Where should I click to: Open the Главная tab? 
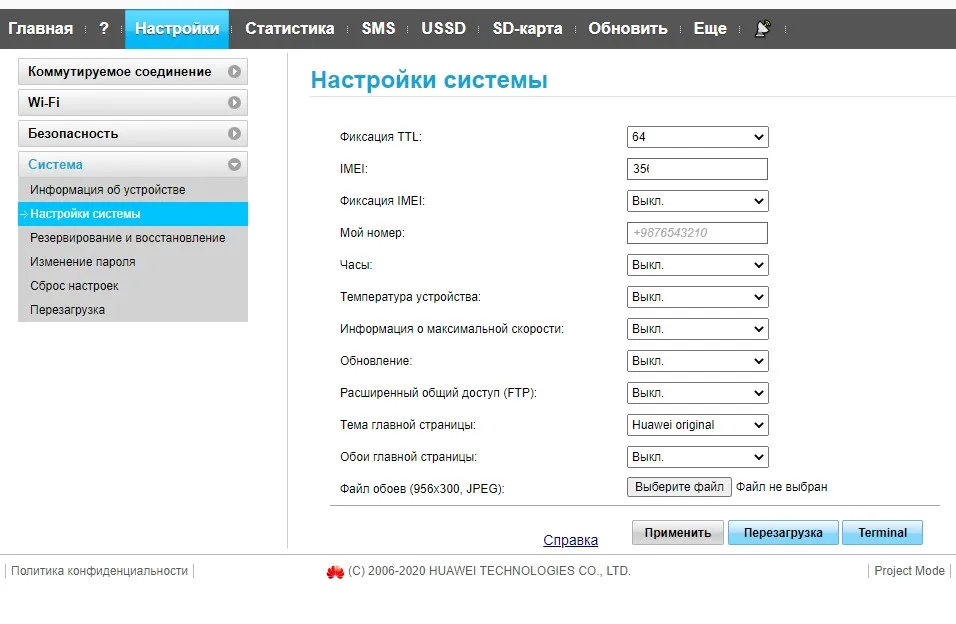point(40,29)
